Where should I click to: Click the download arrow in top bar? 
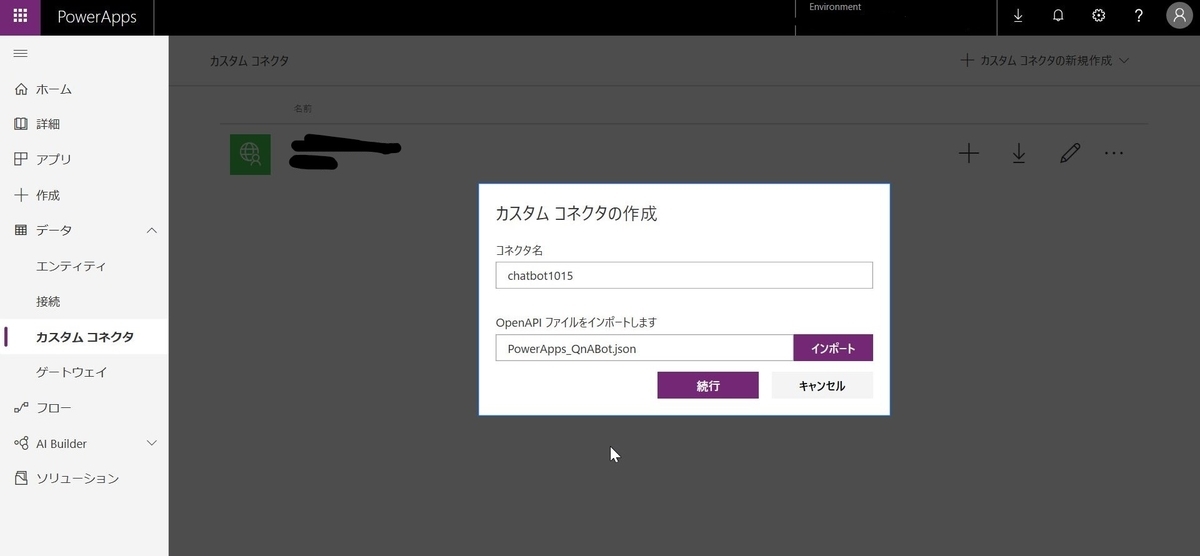[x=1018, y=16]
